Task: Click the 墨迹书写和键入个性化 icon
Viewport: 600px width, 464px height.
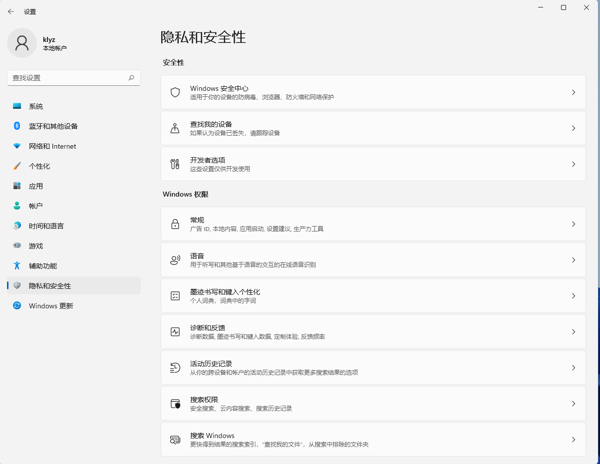Action: click(175, 296)
